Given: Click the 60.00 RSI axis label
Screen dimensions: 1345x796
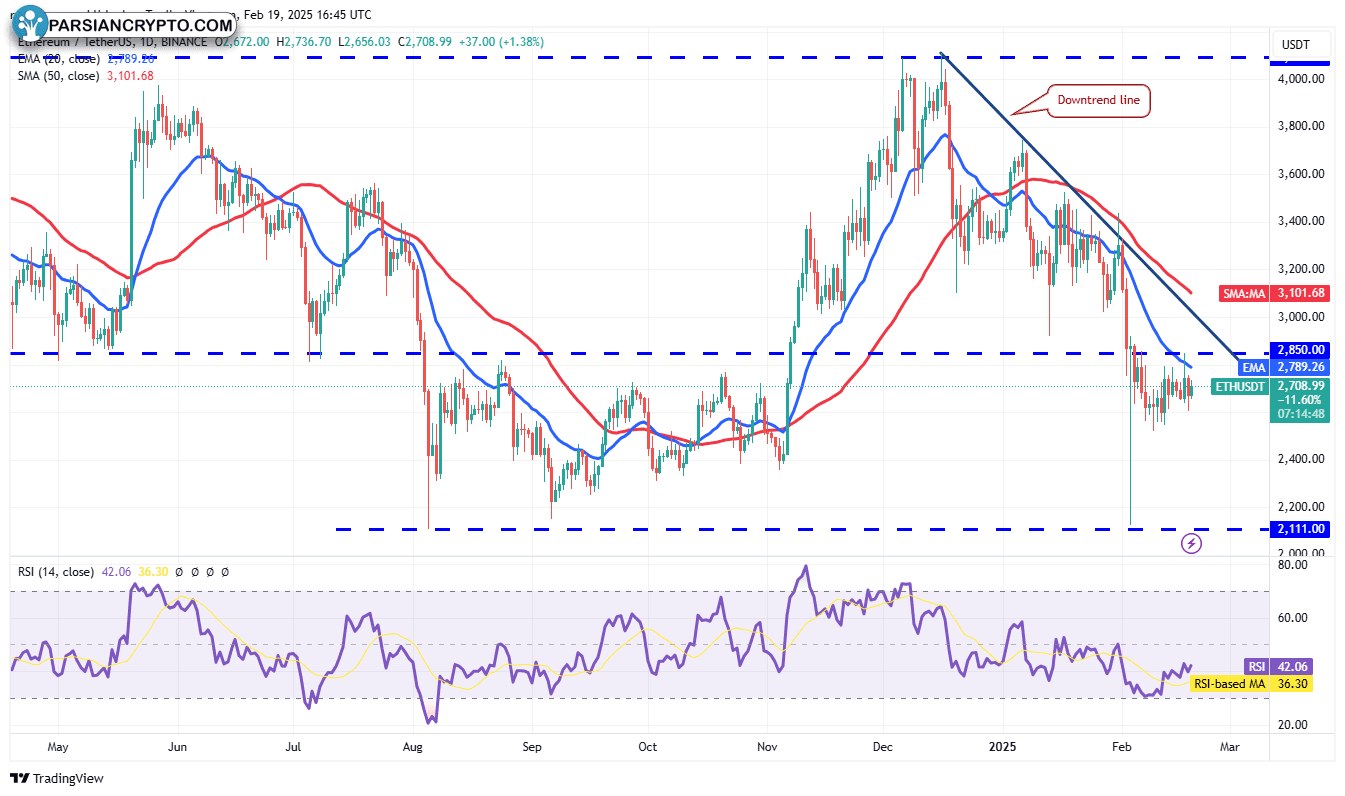Looking at the screenshot, I should [x=1293, y=618].
